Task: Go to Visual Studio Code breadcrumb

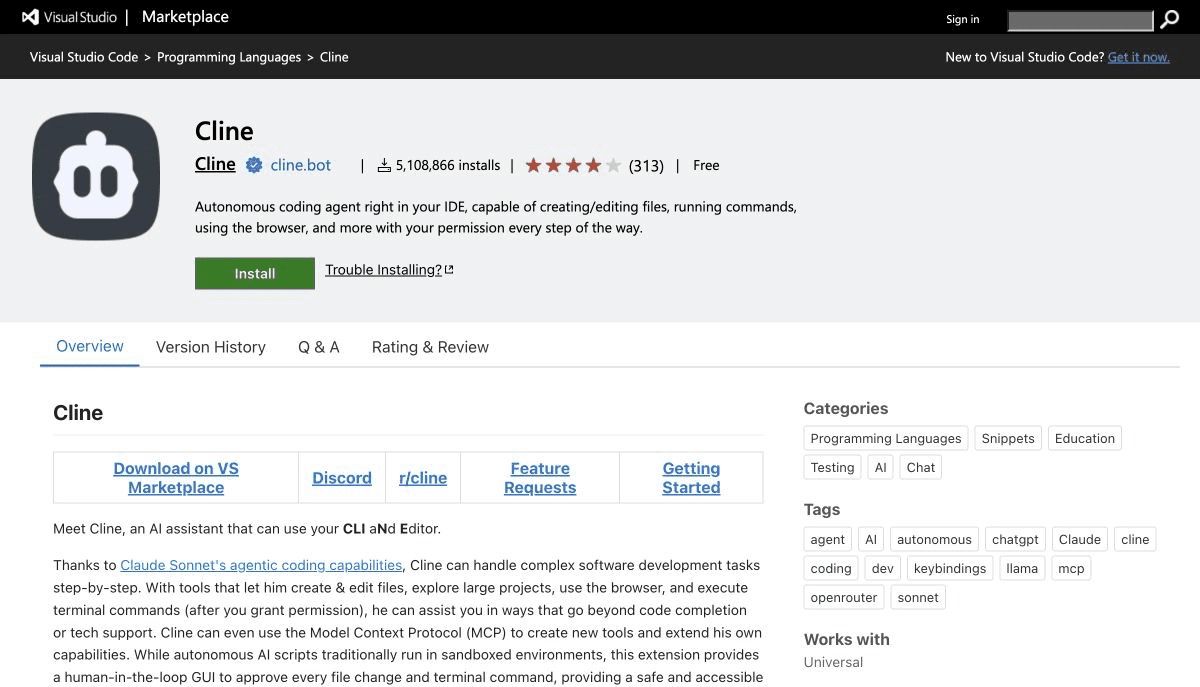Action: (x=84, y=57)
